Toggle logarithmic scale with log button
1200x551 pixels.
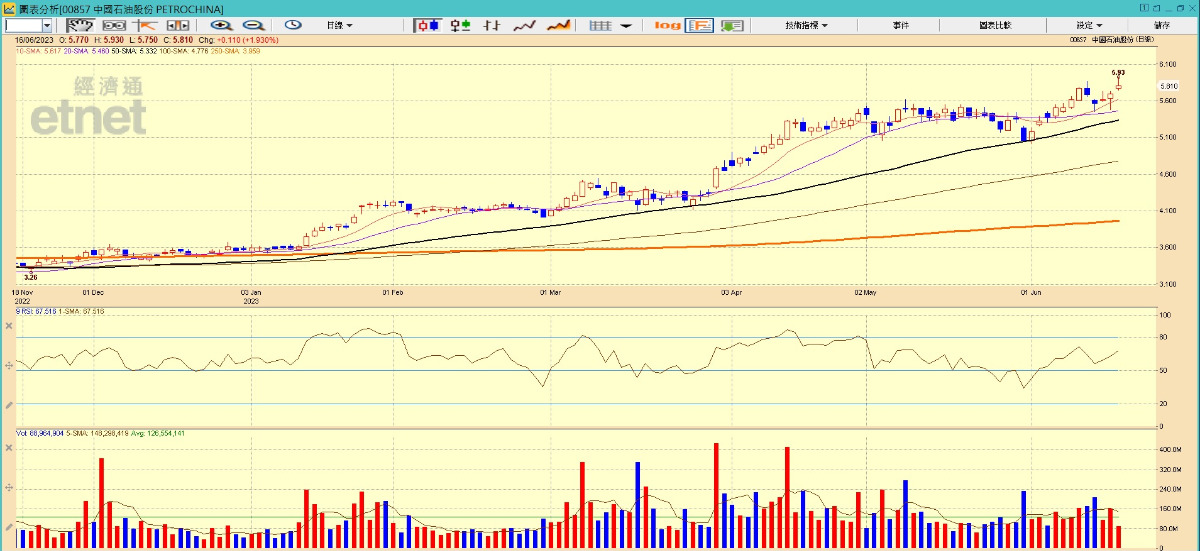(x=667, y=25)
